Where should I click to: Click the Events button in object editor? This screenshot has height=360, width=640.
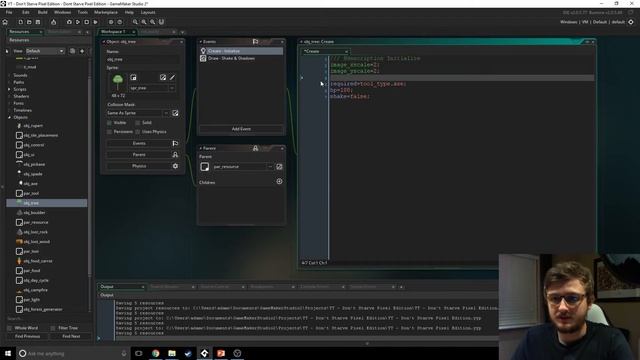coord(139,143)
